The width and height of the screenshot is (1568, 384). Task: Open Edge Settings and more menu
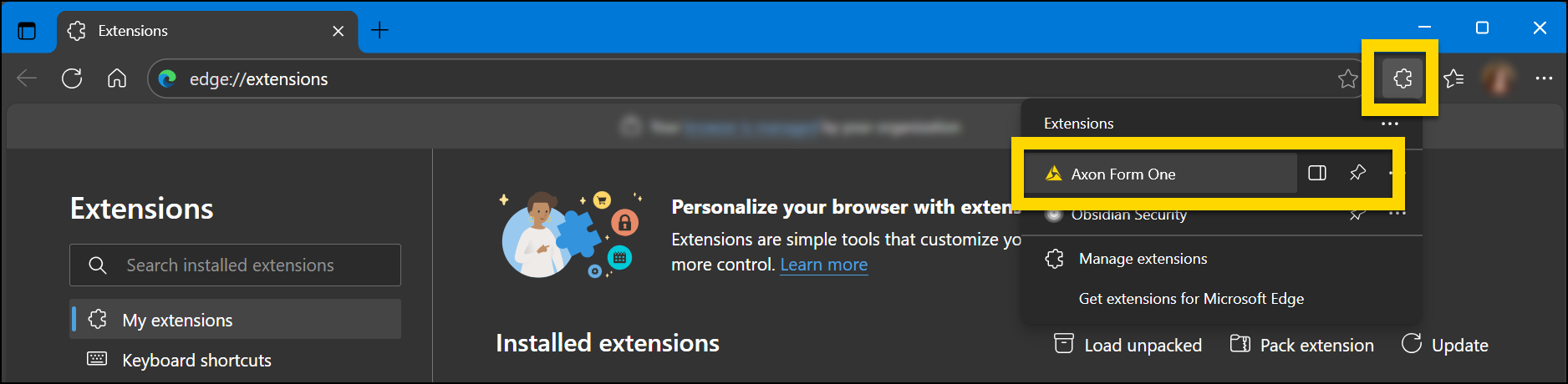tap(1543, 78)
